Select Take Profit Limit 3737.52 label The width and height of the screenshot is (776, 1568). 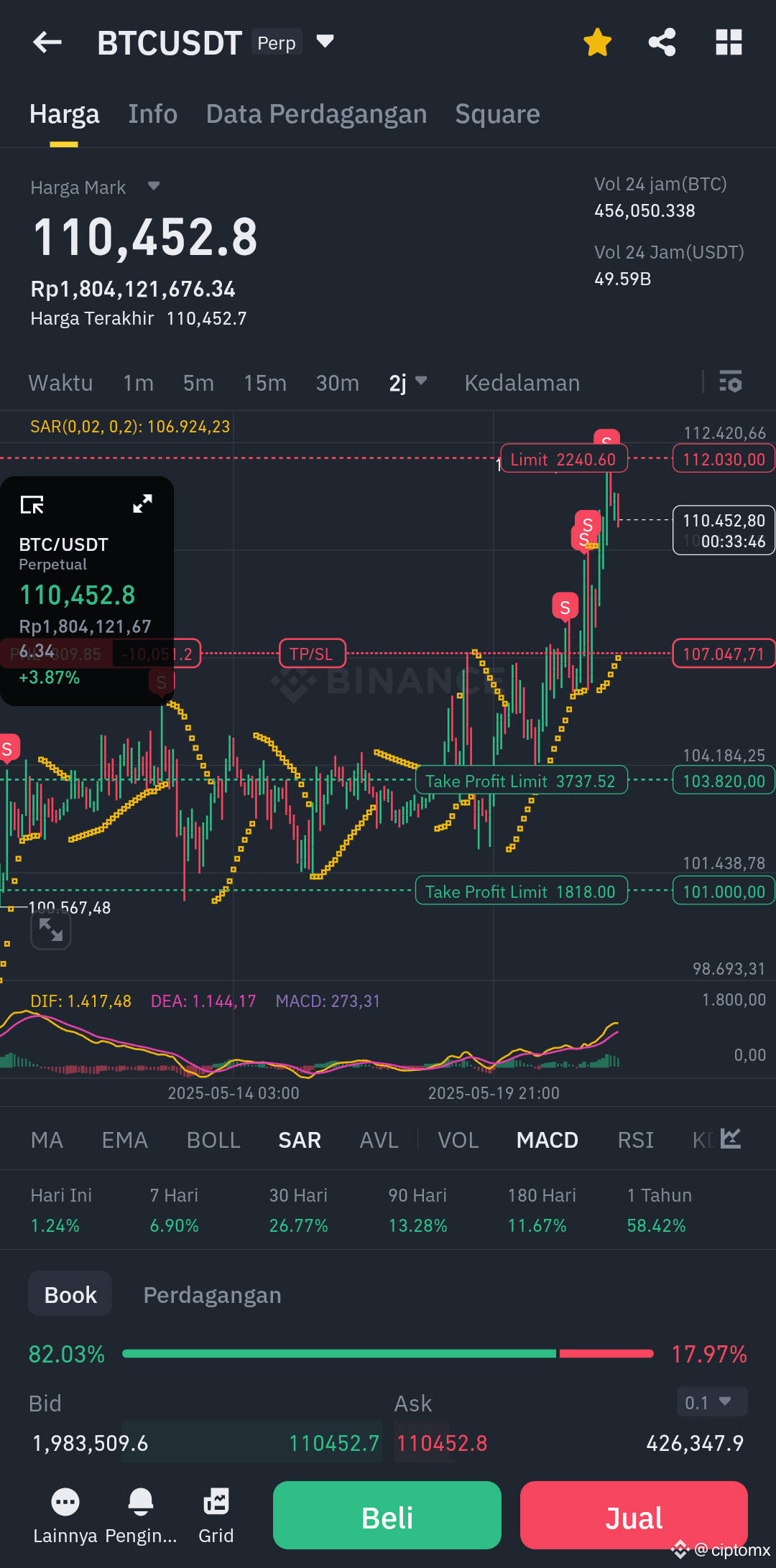coord(521,781)
